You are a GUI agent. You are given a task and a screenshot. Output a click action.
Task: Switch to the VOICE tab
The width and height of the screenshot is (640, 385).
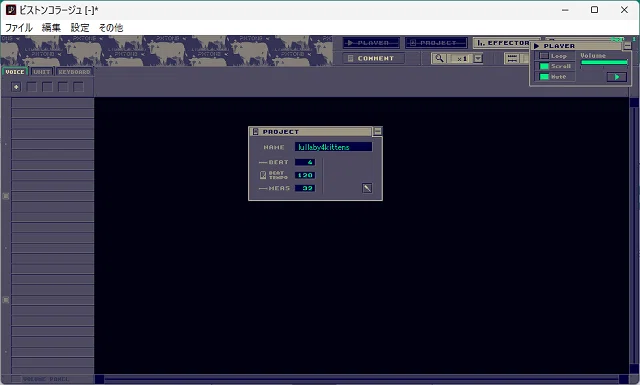pos(15,72)
